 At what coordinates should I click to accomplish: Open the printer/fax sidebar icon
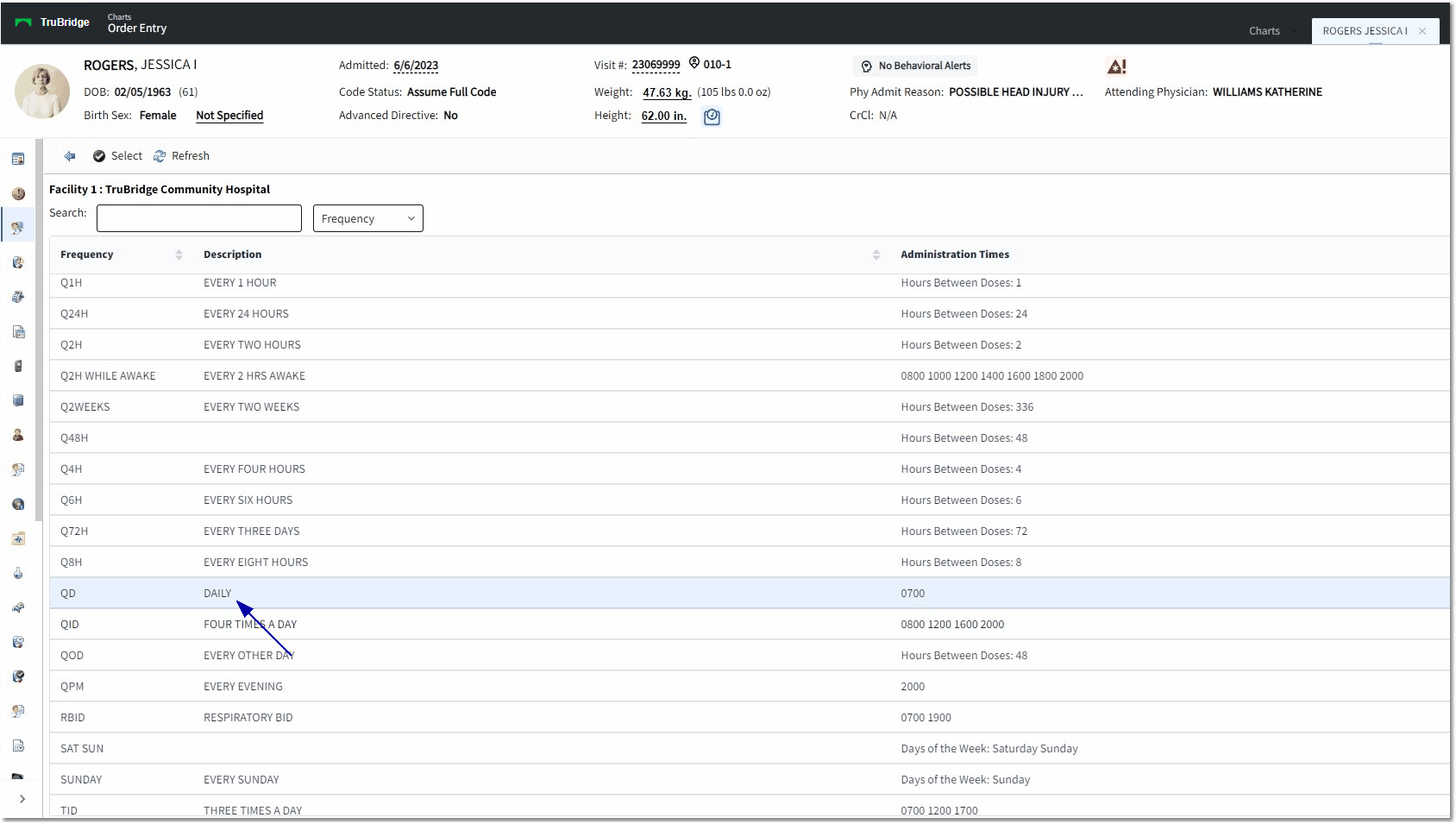pyautogui.click(x=18, y=297)
